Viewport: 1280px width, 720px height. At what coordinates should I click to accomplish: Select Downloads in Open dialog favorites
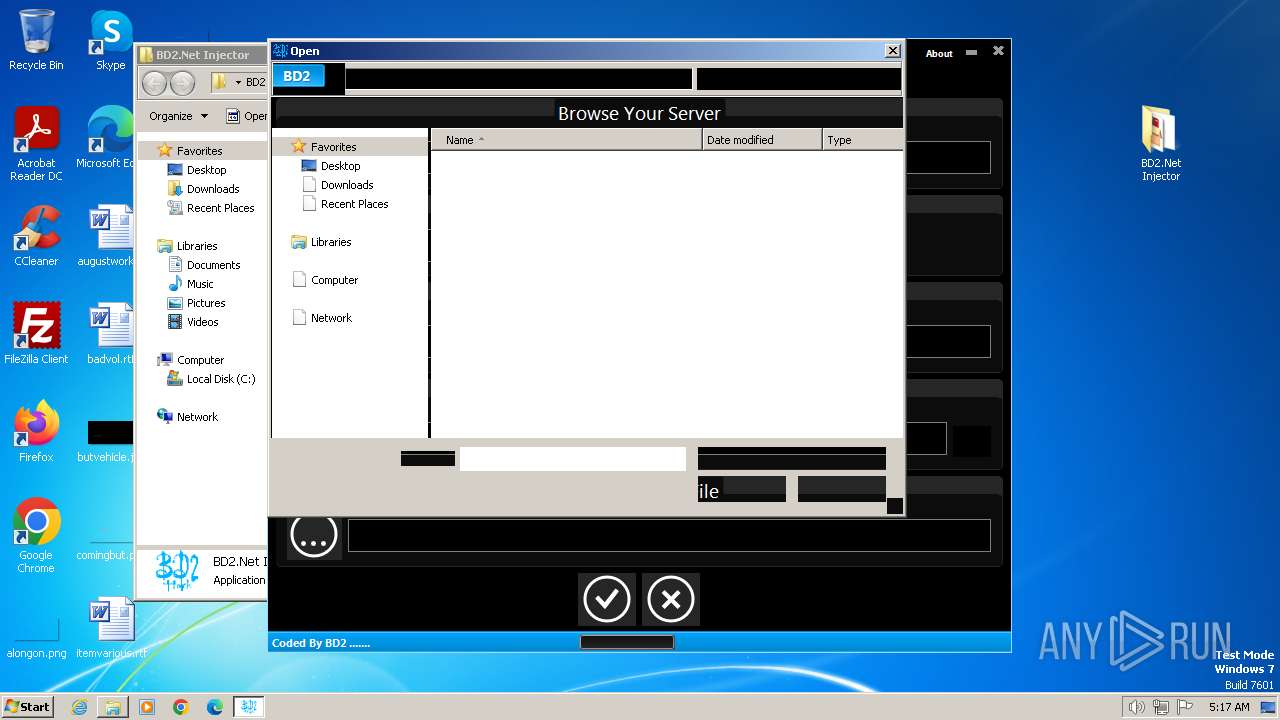[347, 185]
